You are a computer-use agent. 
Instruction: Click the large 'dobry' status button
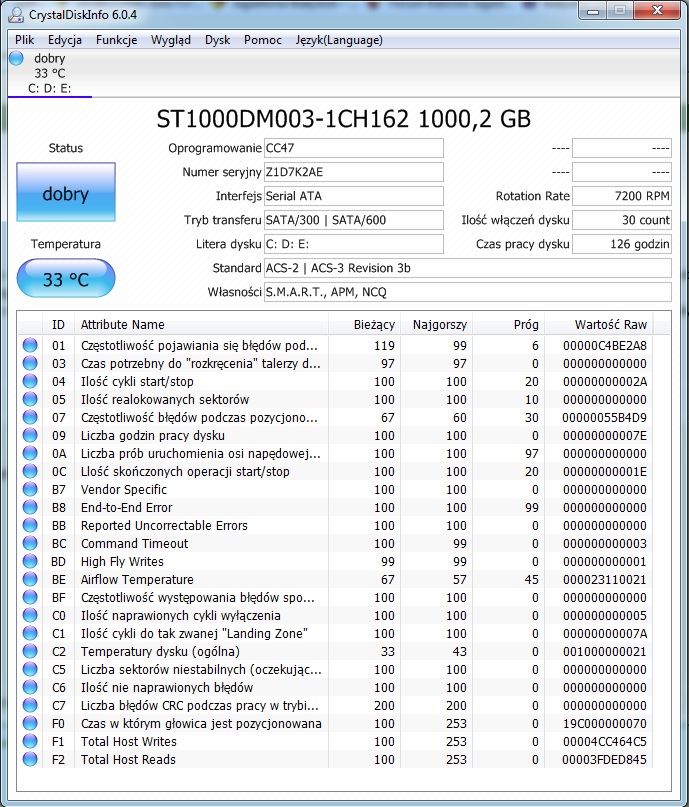coord(66,192)
